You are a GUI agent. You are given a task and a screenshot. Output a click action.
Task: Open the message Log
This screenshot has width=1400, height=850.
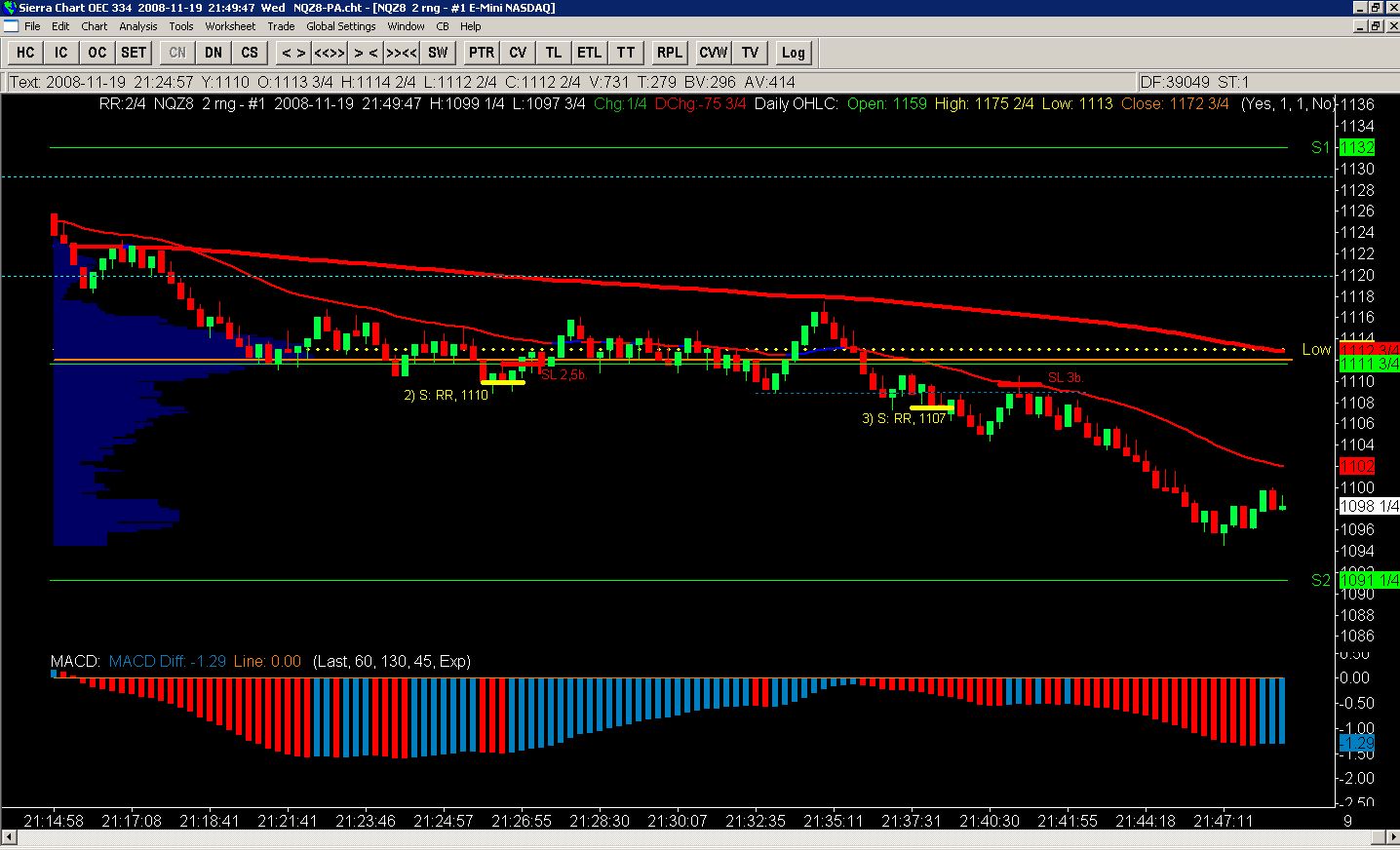point(794,53)
